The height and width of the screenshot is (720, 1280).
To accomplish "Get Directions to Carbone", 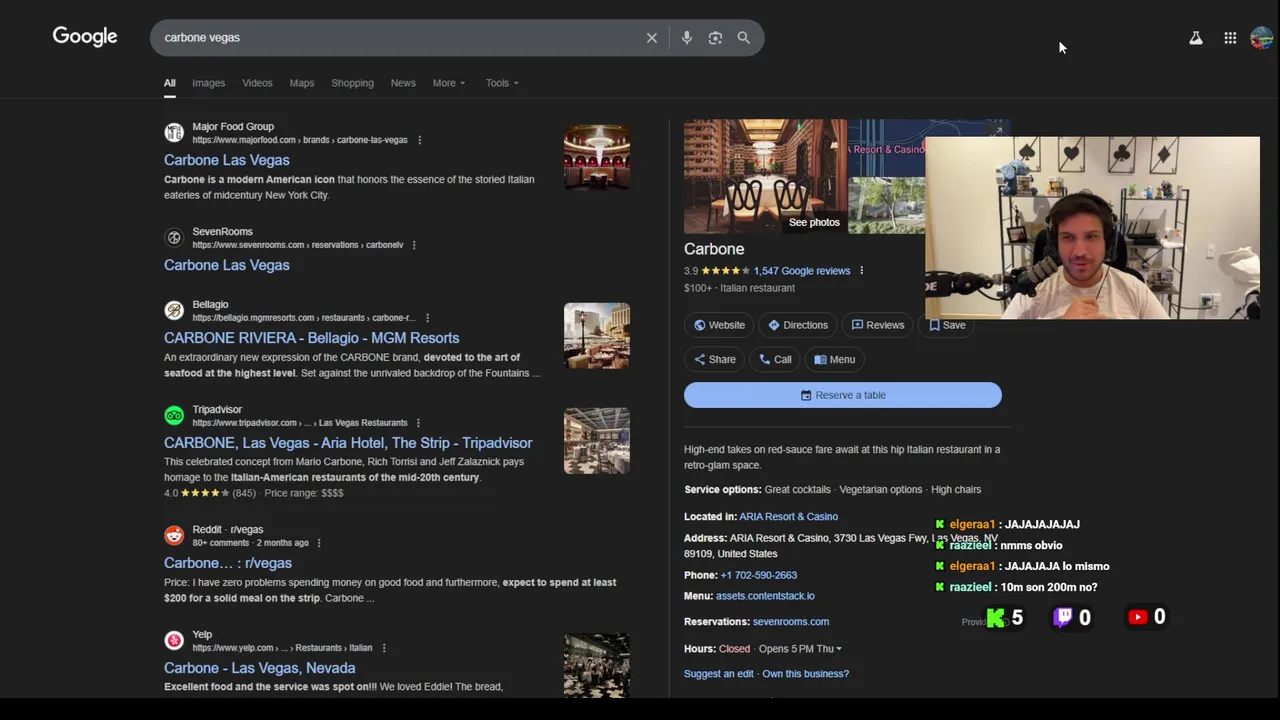I will point(798,325).
